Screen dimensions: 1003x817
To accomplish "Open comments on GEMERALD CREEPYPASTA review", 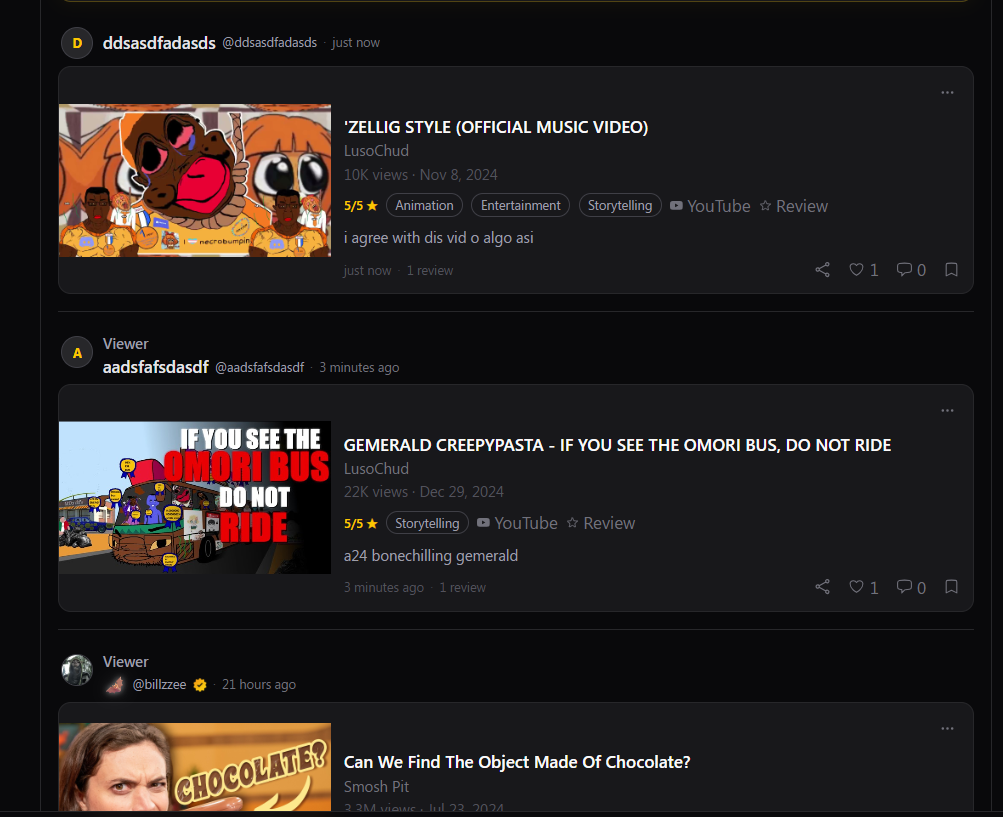I will tap(911, 587).
